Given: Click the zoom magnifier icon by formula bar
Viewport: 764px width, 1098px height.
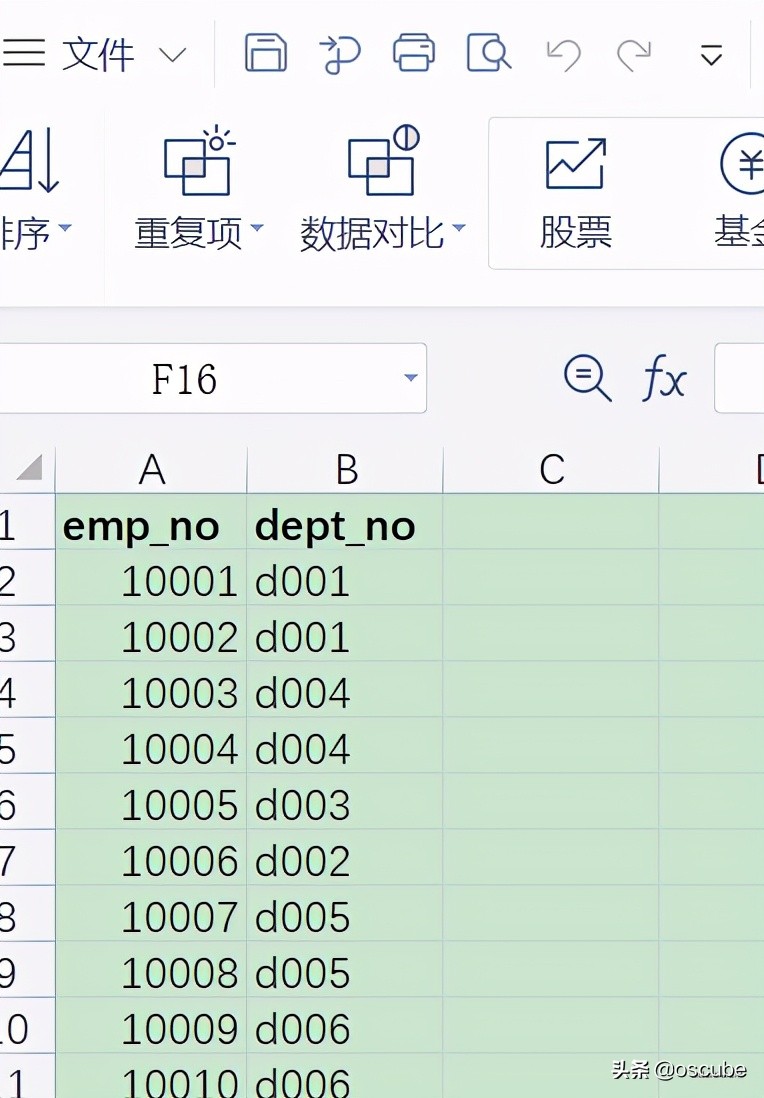Looking at the screenshot, I should click(x=587, y=378).
